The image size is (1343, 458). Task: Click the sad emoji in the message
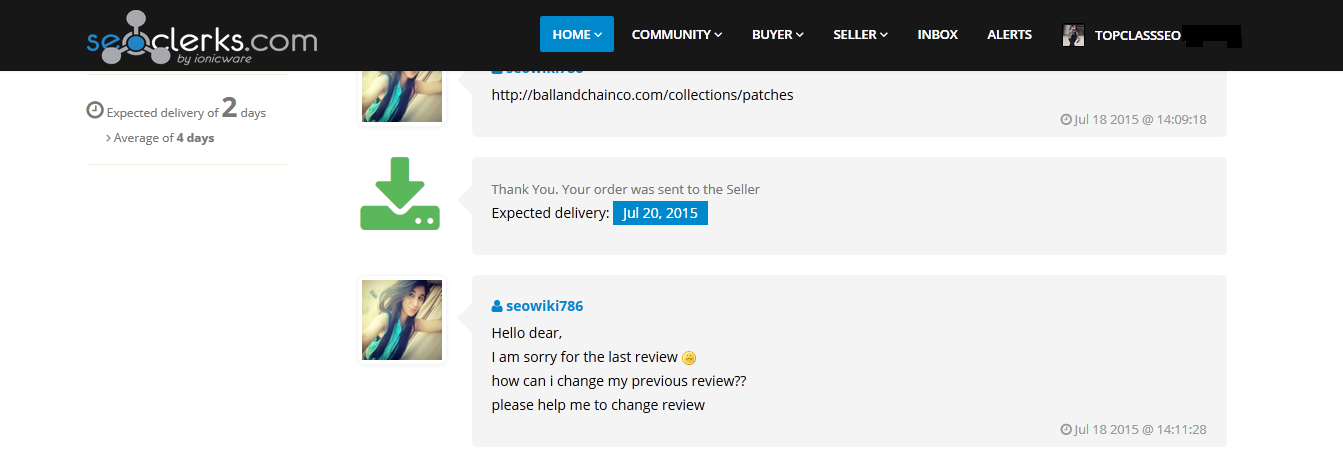pos(689,358)
